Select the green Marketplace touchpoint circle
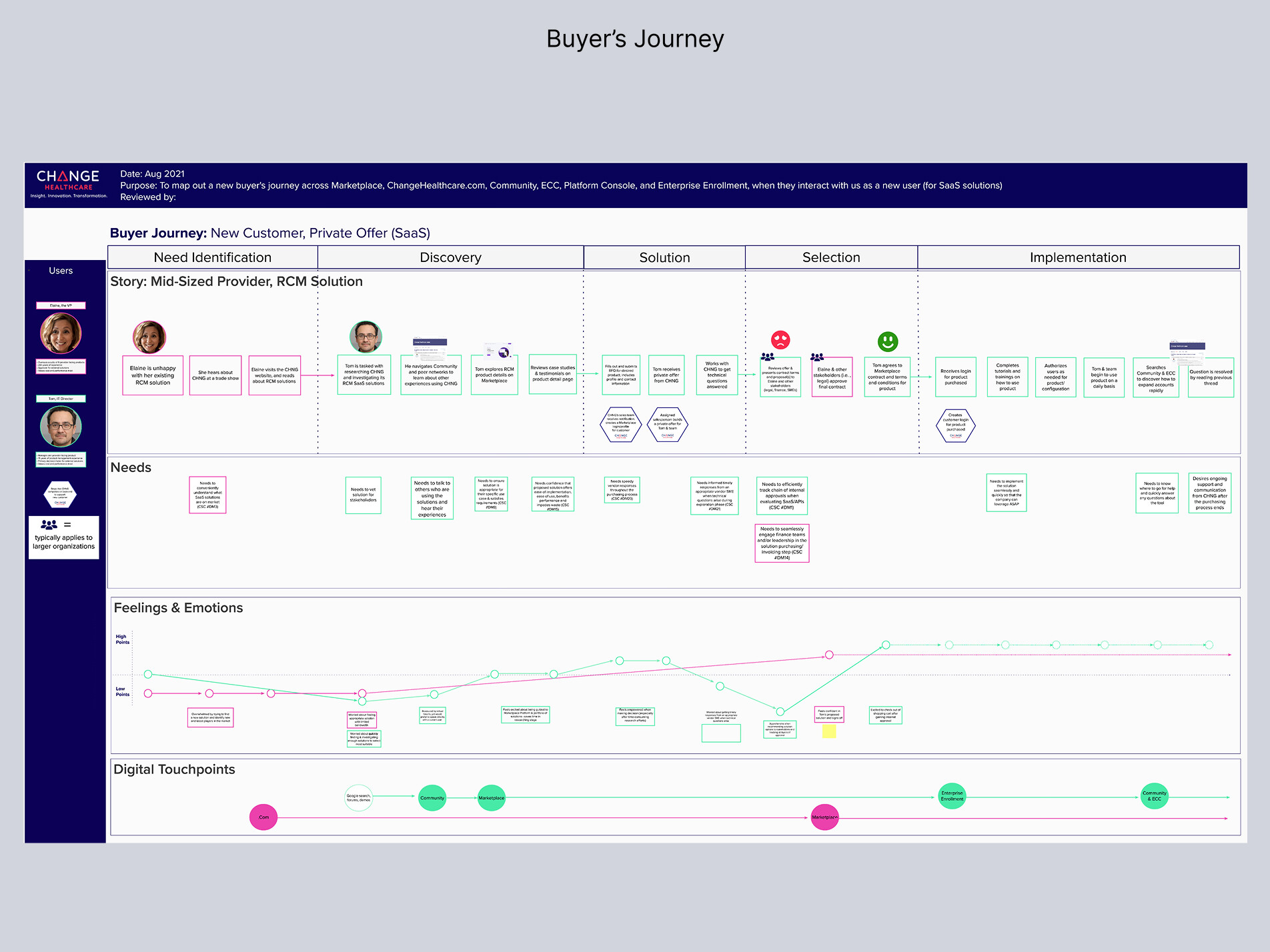Image resolution: width=1270 pixels, height=952 pixels. coord(492,797)
